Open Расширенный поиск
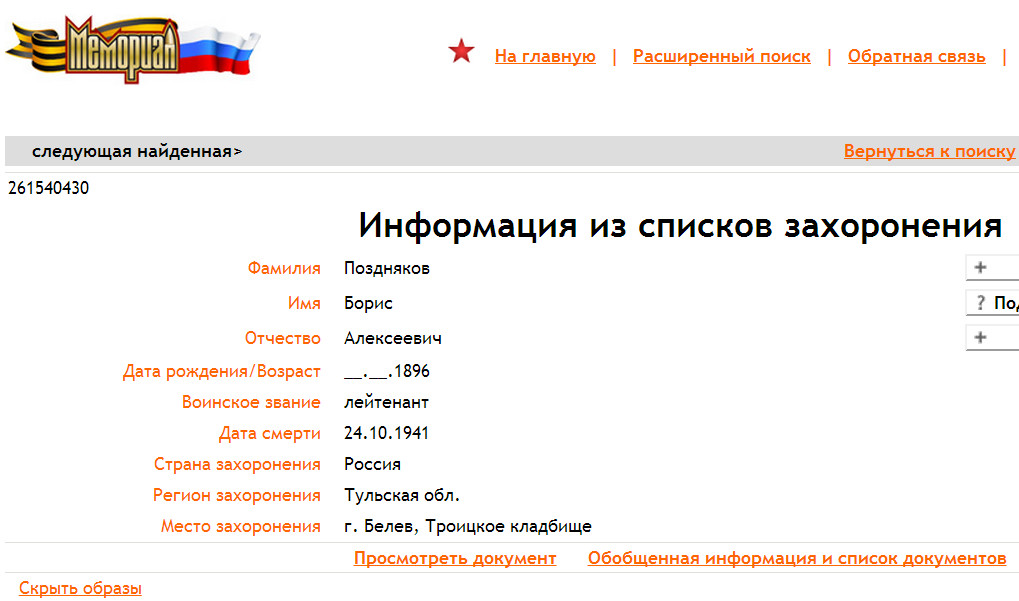This screenshot has width=1019, height=601. [x=721, y=56]
